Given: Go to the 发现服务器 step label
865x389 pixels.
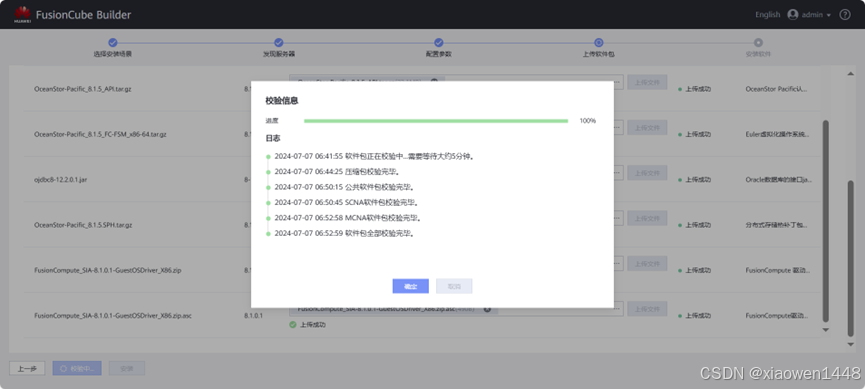Looking at the screenshot, I should click(x=279, y=54).
